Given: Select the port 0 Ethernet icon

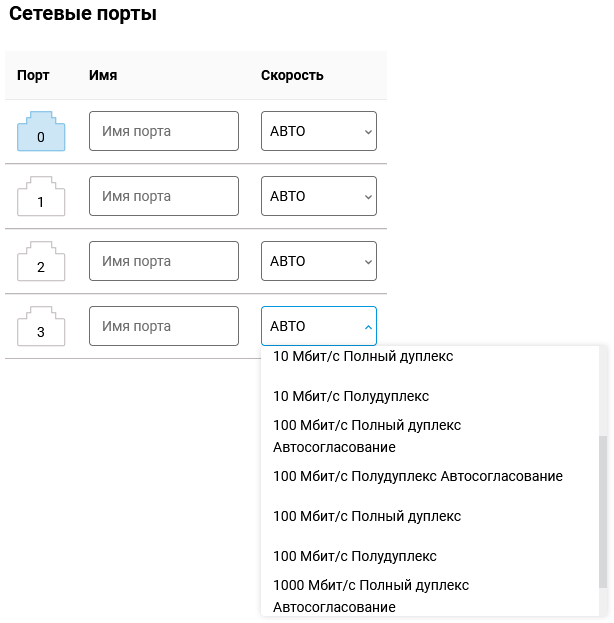Looking at the screenshot, I should pos(41,131).
